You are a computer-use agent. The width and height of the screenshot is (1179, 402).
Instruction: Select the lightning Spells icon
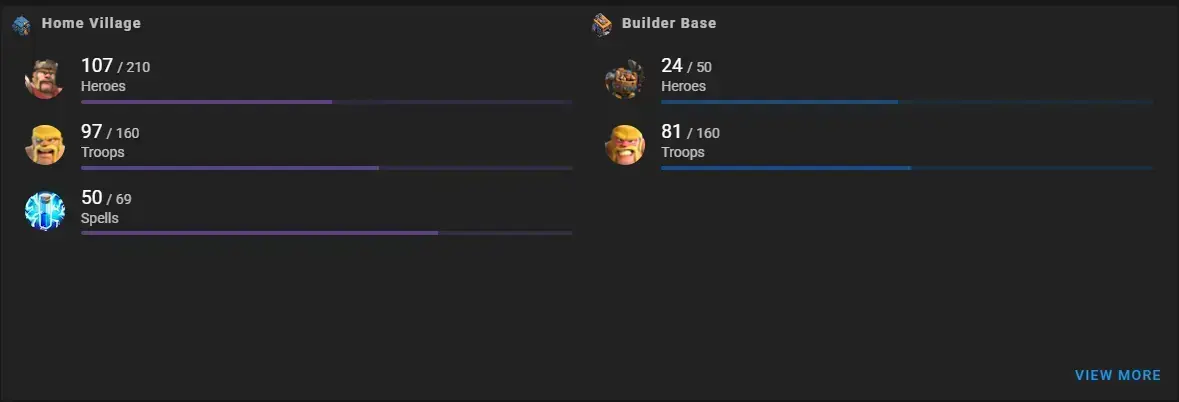pyautogui.click(x=44, y=210)
